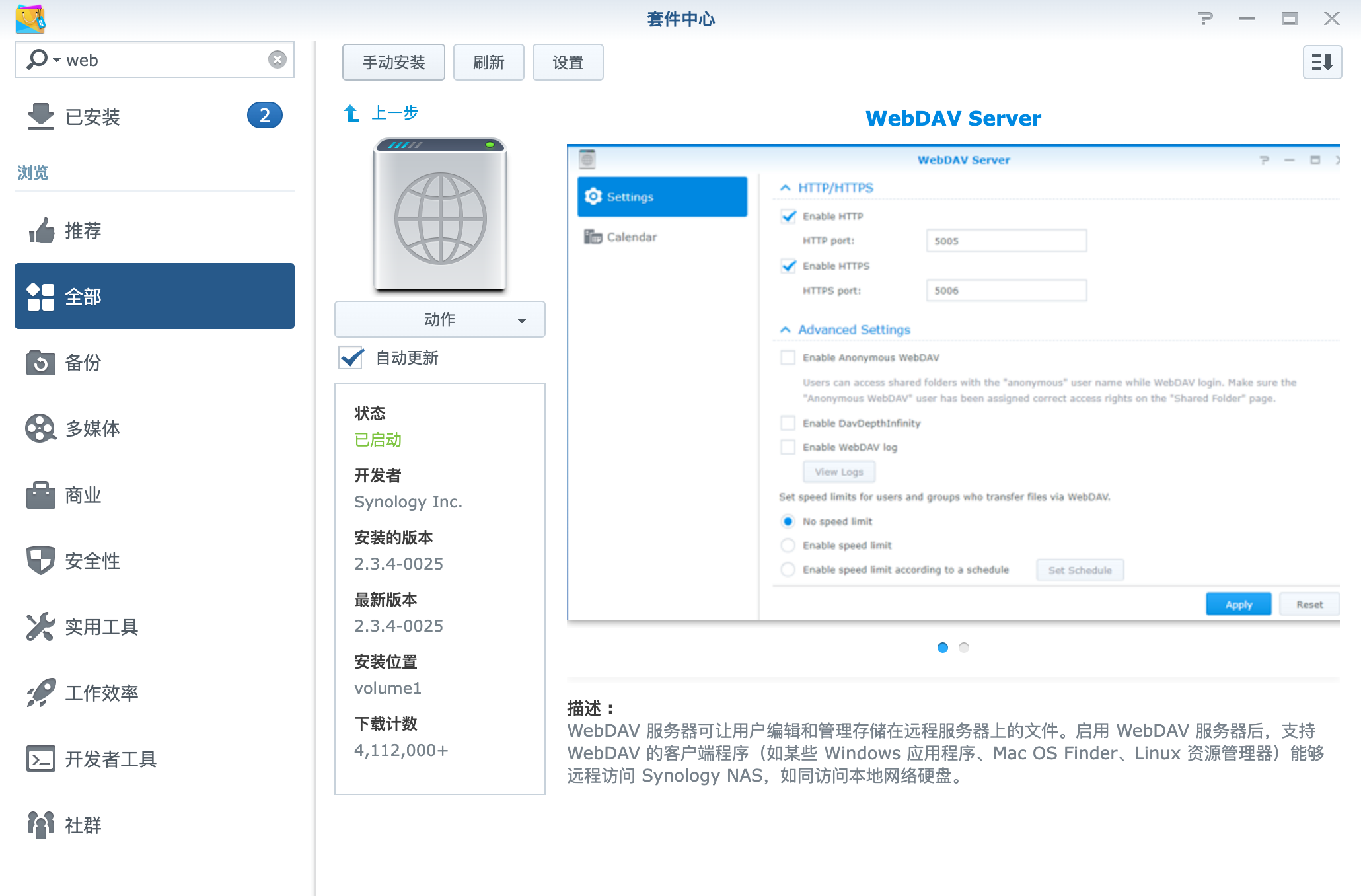1361x896 pixels.
Task: Open the search filter magnifier dropdown
Action: [x=43, y=59]
